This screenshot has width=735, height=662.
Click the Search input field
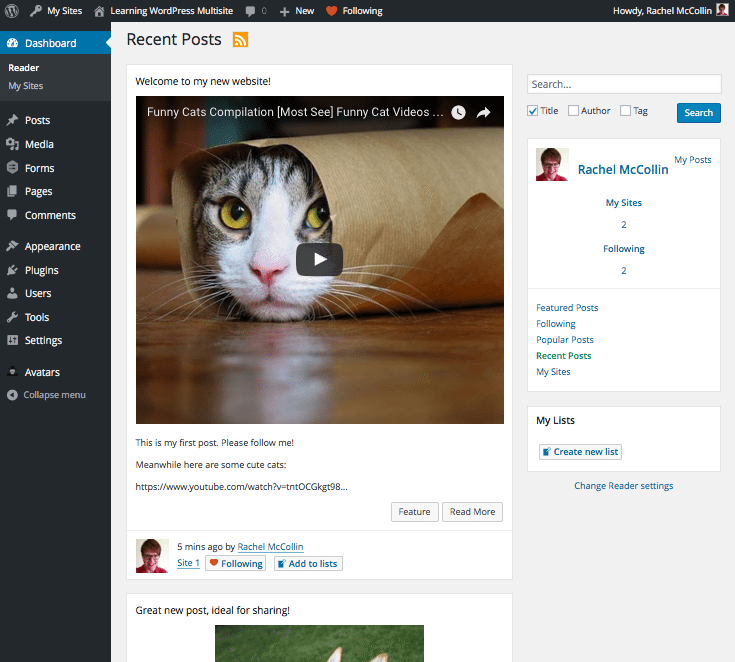624,84
